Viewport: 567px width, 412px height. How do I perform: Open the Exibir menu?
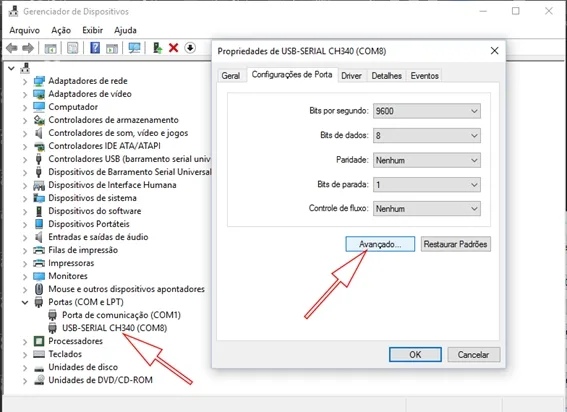coord(92,30)
